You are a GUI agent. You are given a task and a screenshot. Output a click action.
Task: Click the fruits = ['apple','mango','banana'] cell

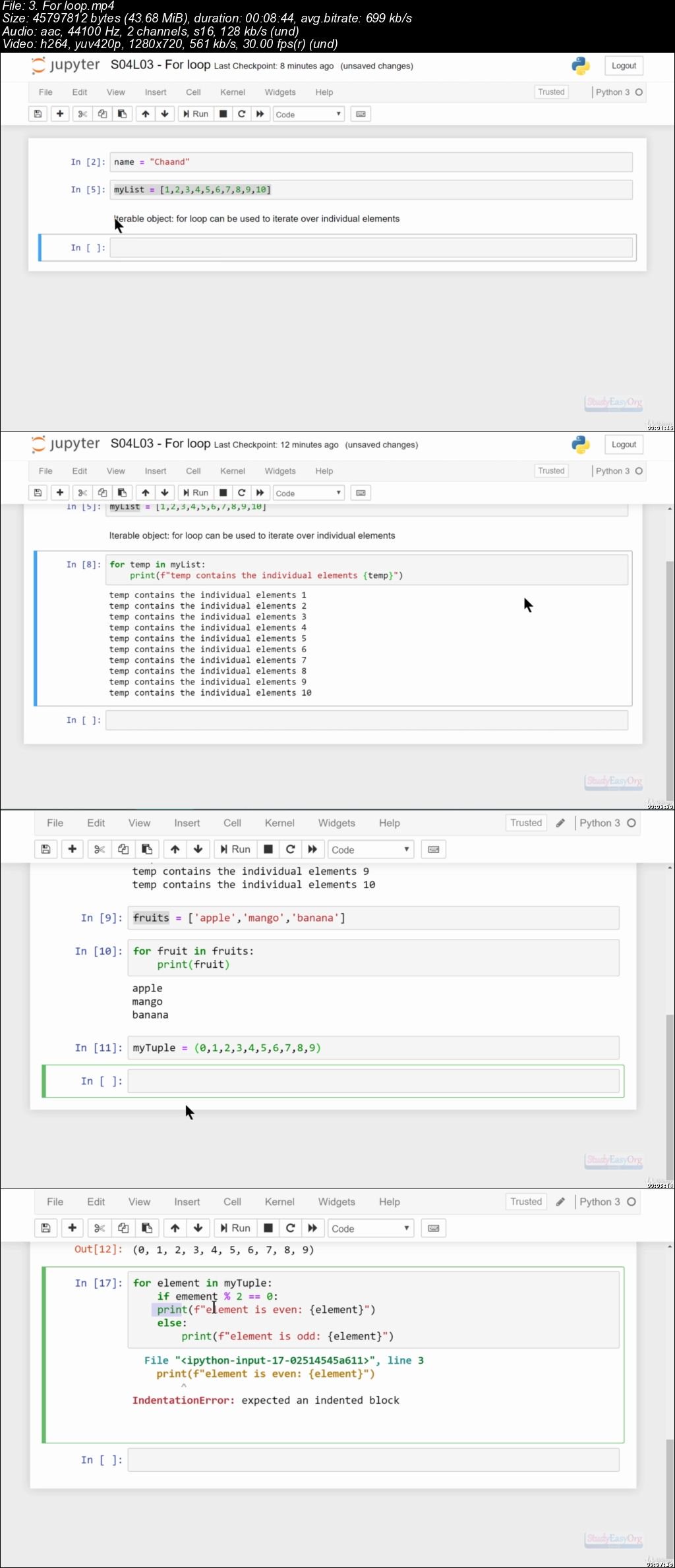pos(373,918)
